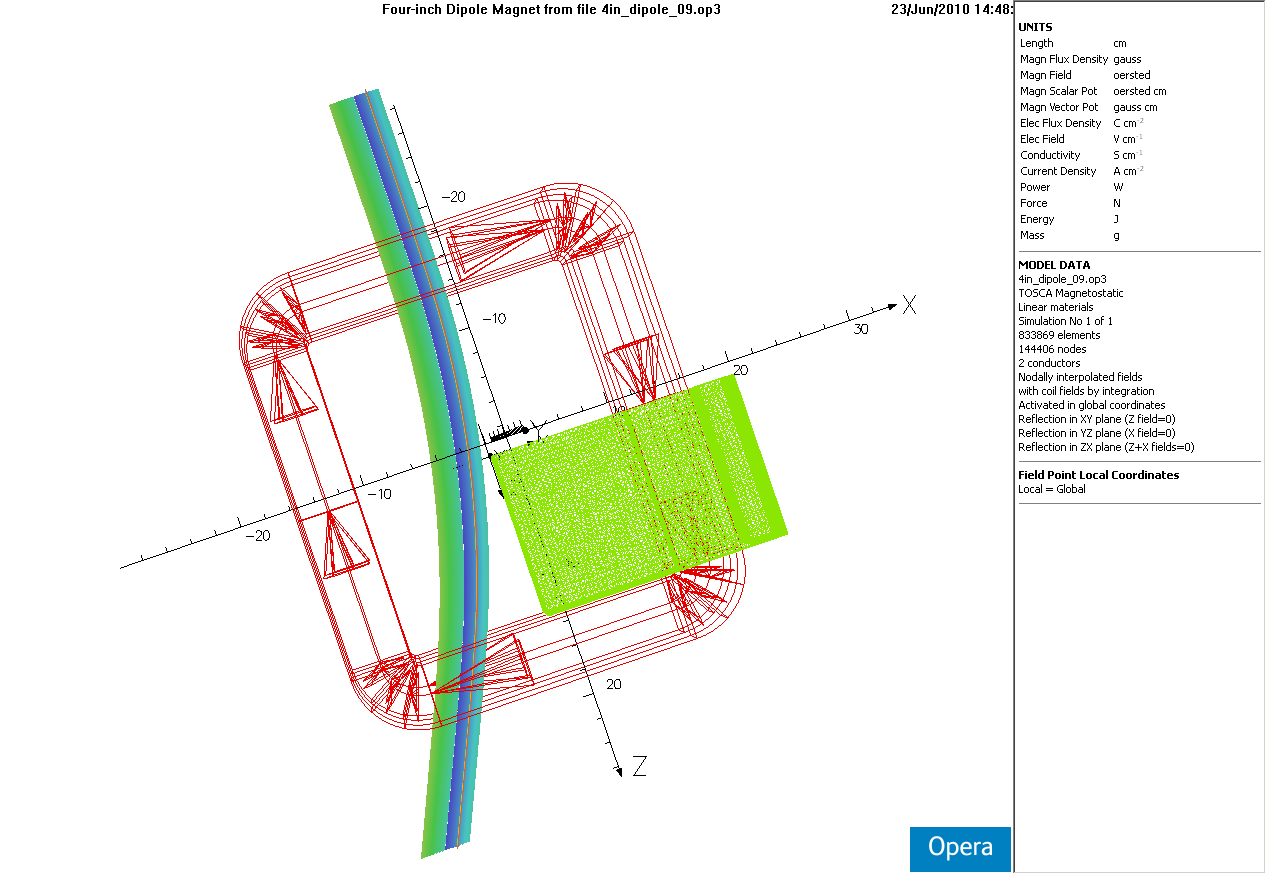Select the UNITS heading in info panel

click(1035, 27)
